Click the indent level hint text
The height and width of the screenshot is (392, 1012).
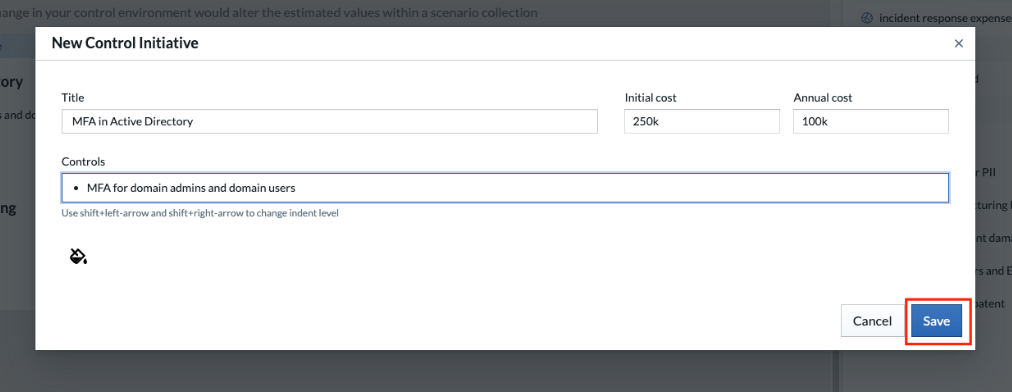coord(200,213)
